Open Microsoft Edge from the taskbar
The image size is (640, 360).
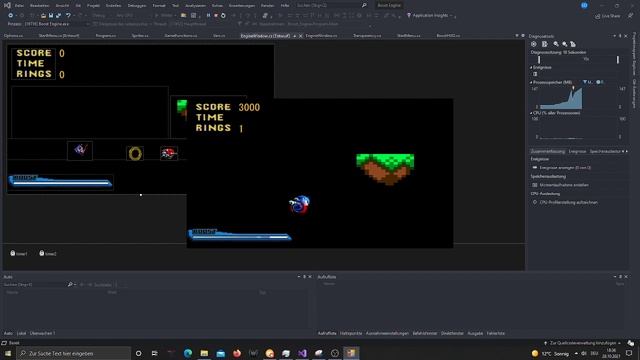pos(188,353)
